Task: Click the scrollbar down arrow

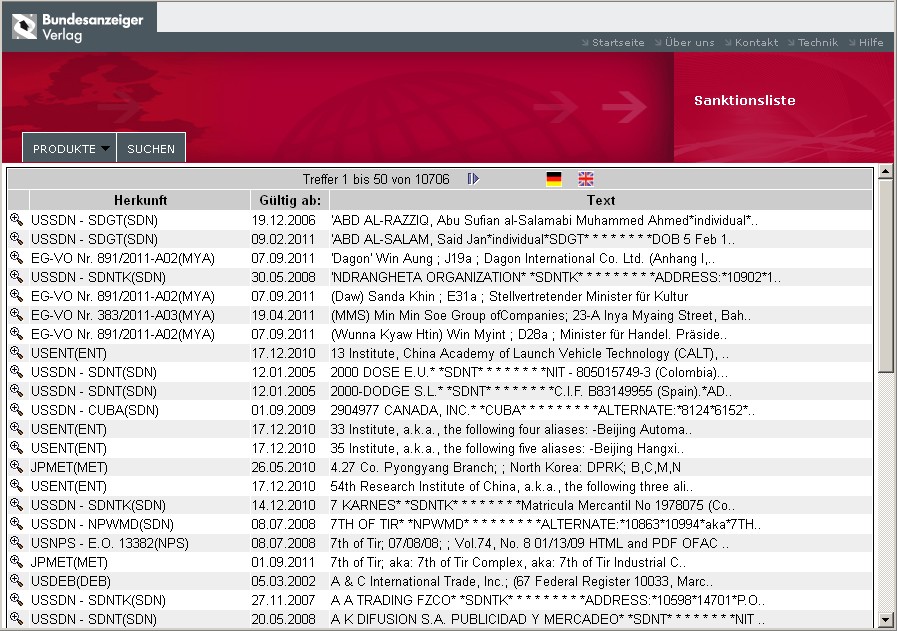Action: 885,621
